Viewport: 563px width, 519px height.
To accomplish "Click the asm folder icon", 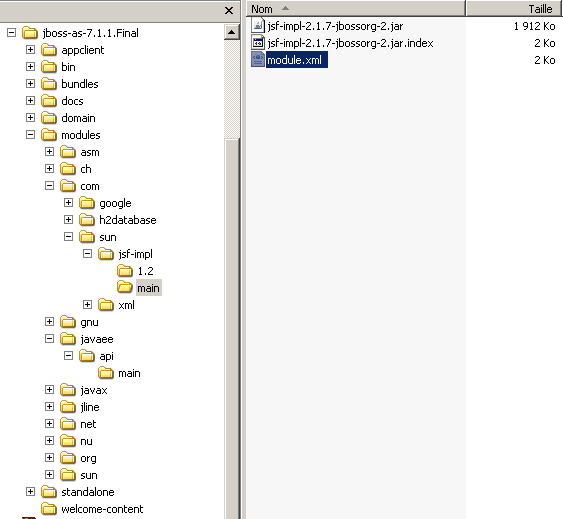I will [68, 152].
